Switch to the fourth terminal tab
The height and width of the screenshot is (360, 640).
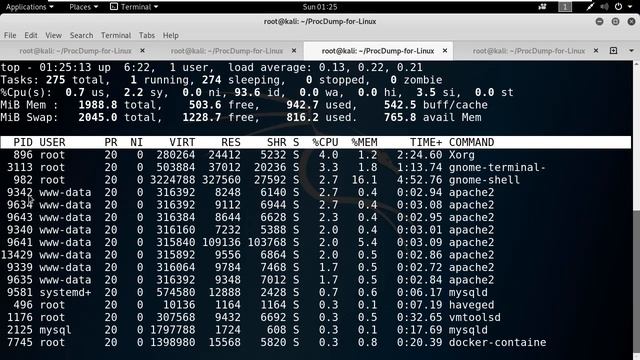click(529, 51)
